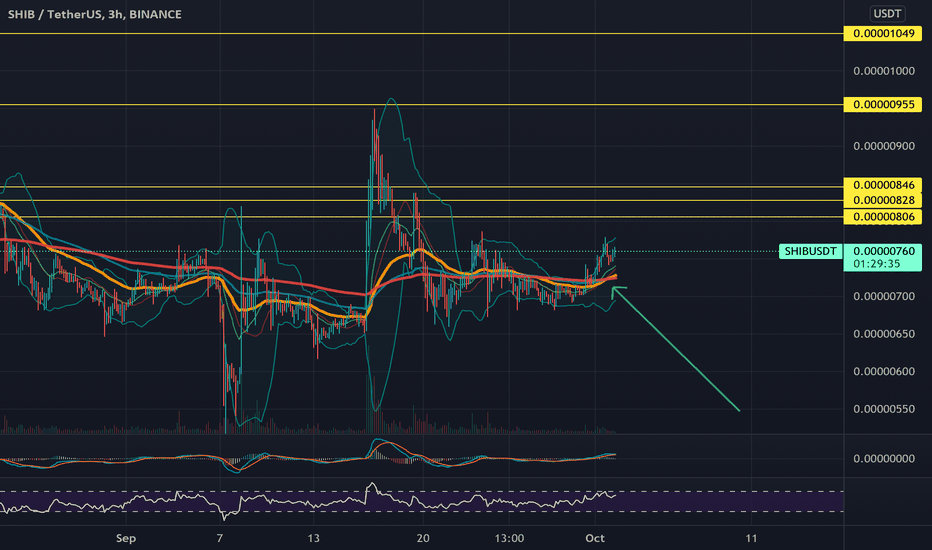Image resolution: width=932 pixels, height=550 pixels.
Task: Click the 11 date on time axis
Action: coord(751,538)
